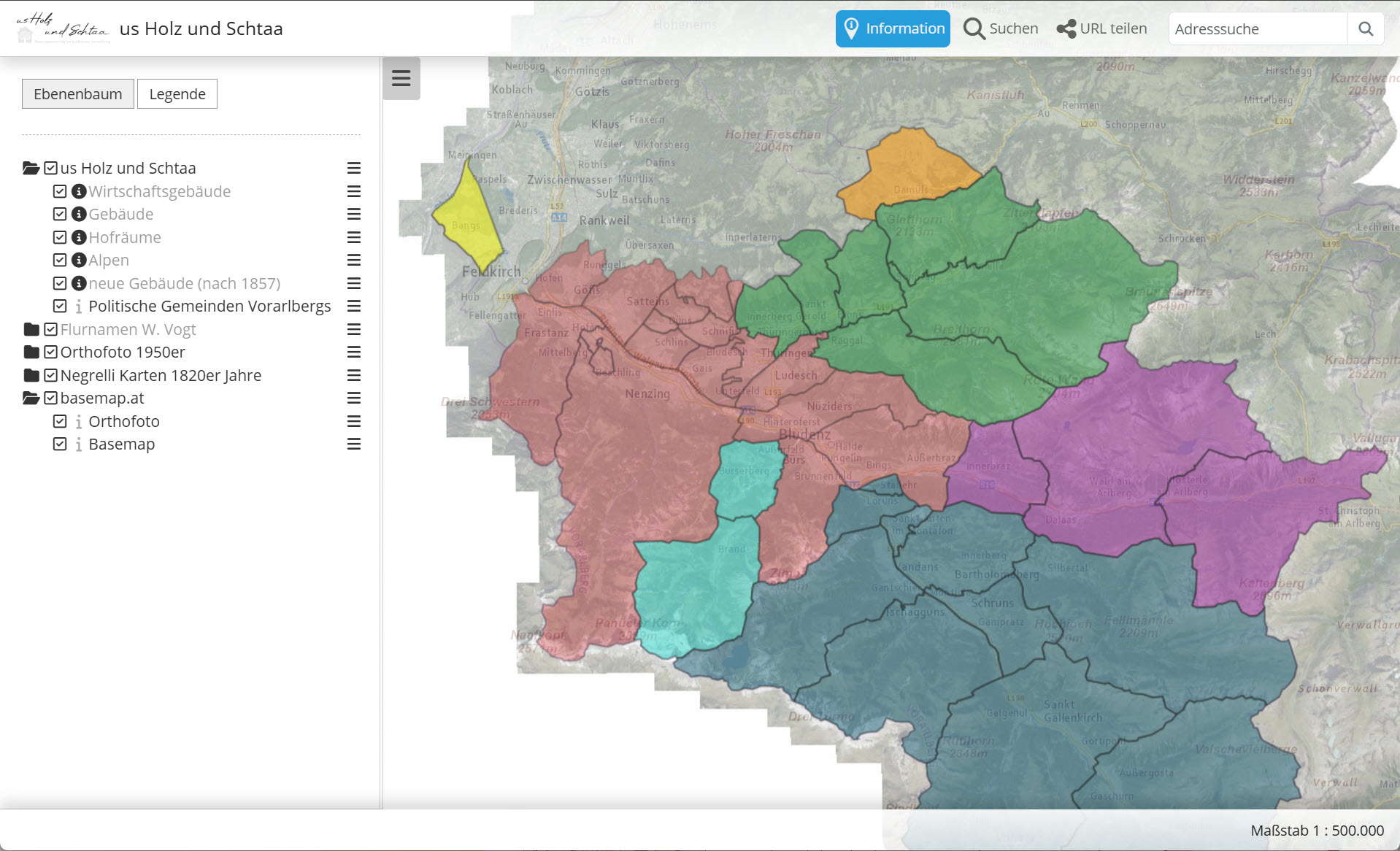Open options menu for Orthofoto 1950er
Image resolution: width=1400 pixels, height=851 pixels.
tap(354, 352)
